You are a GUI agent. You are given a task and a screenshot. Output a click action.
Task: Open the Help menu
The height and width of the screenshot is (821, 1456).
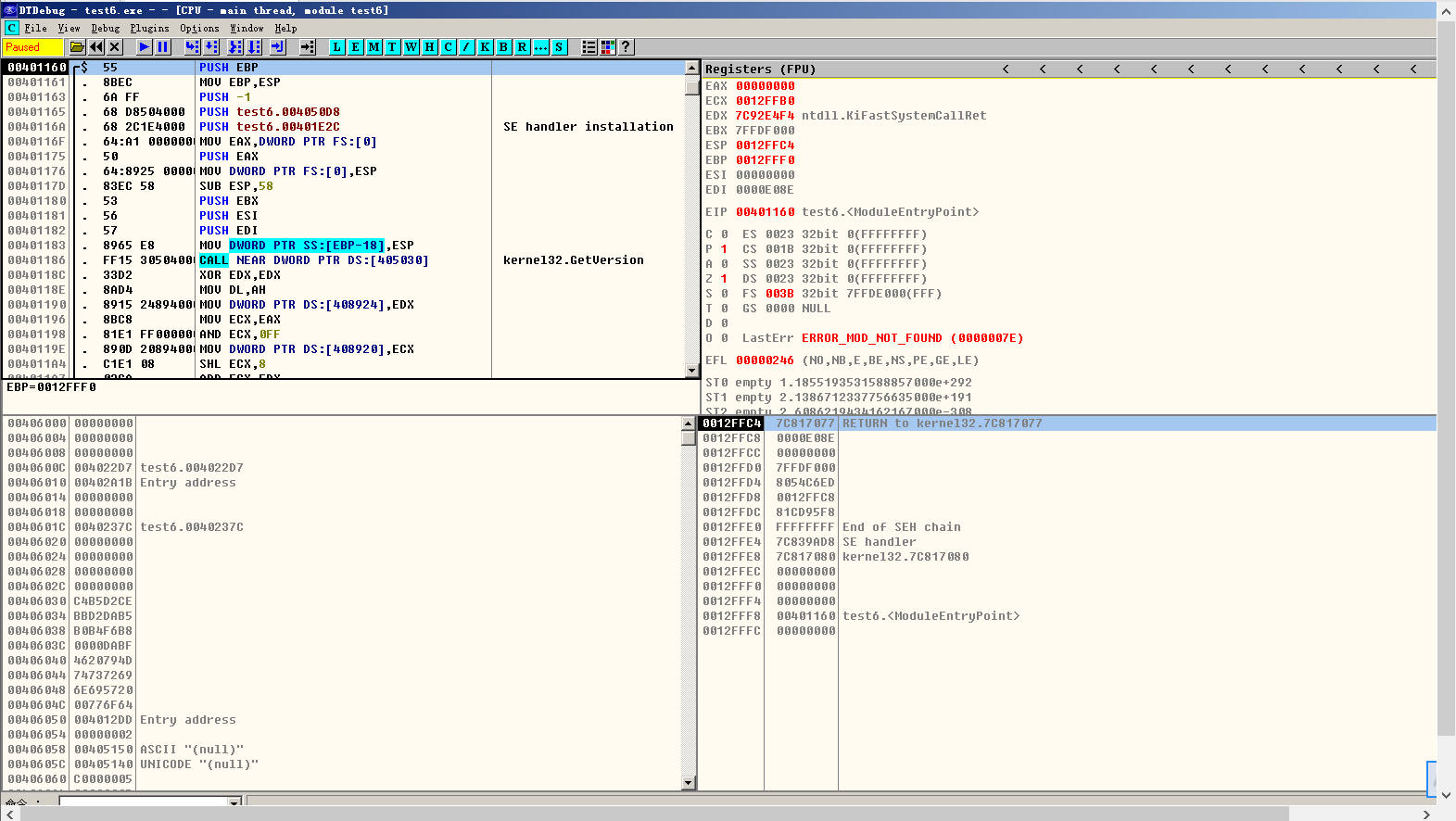(x=285, y=28)
